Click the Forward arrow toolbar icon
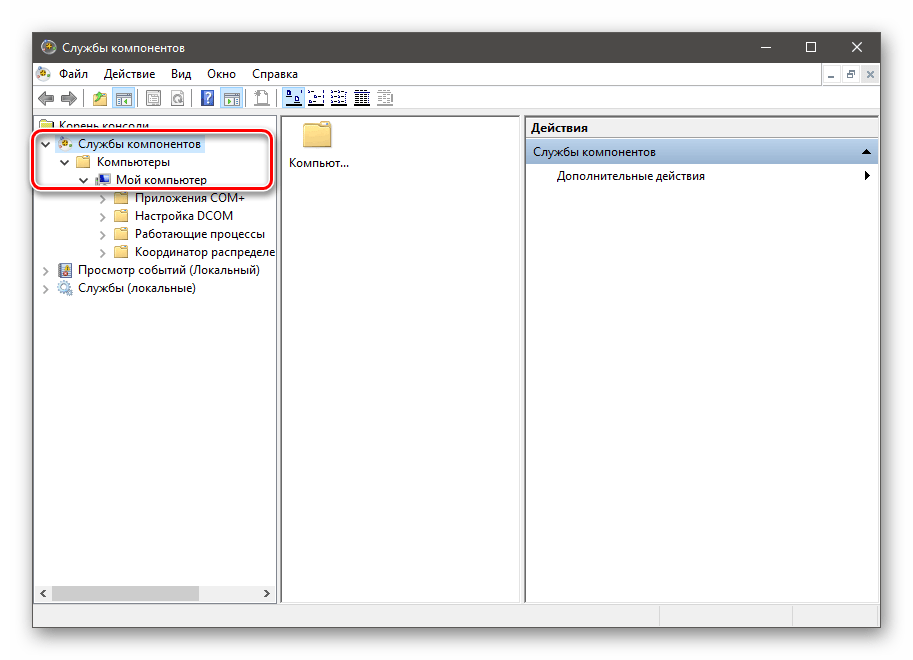Viewport: 913px width, 660px height. tap(69, 98)
